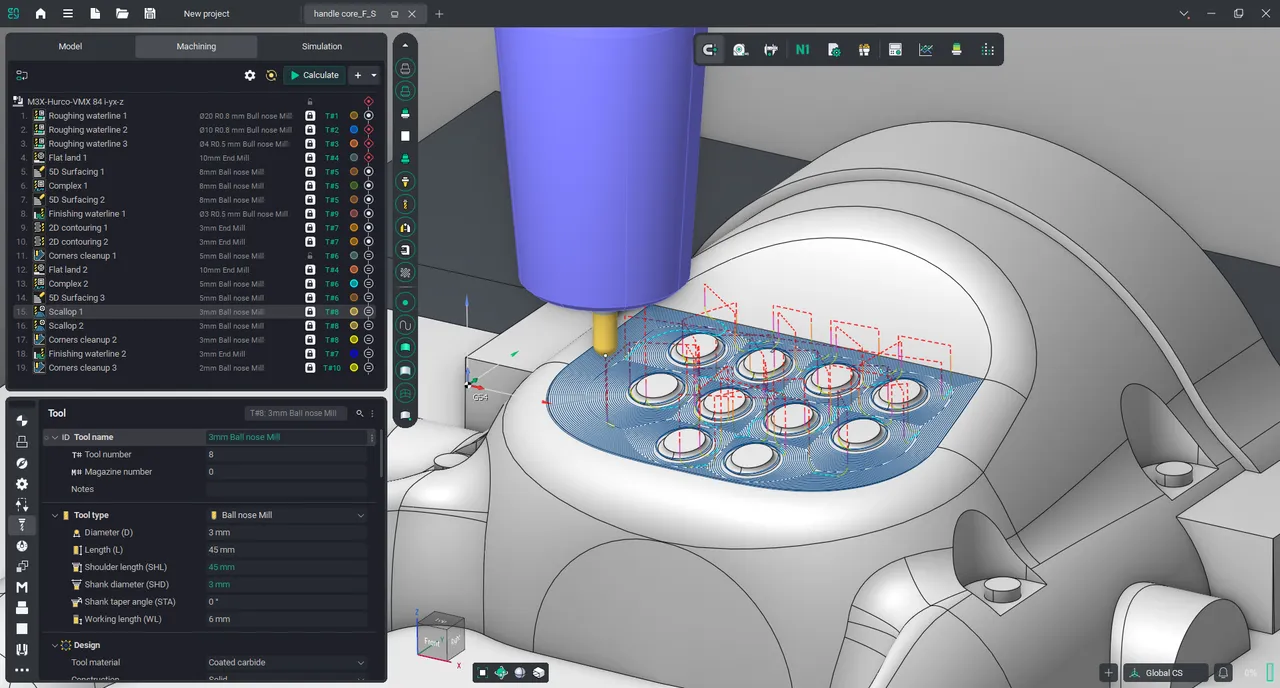This screenshot has height=688, width=1280.
Task: Collapse the Design section chevron
Action: click(54, 645)
